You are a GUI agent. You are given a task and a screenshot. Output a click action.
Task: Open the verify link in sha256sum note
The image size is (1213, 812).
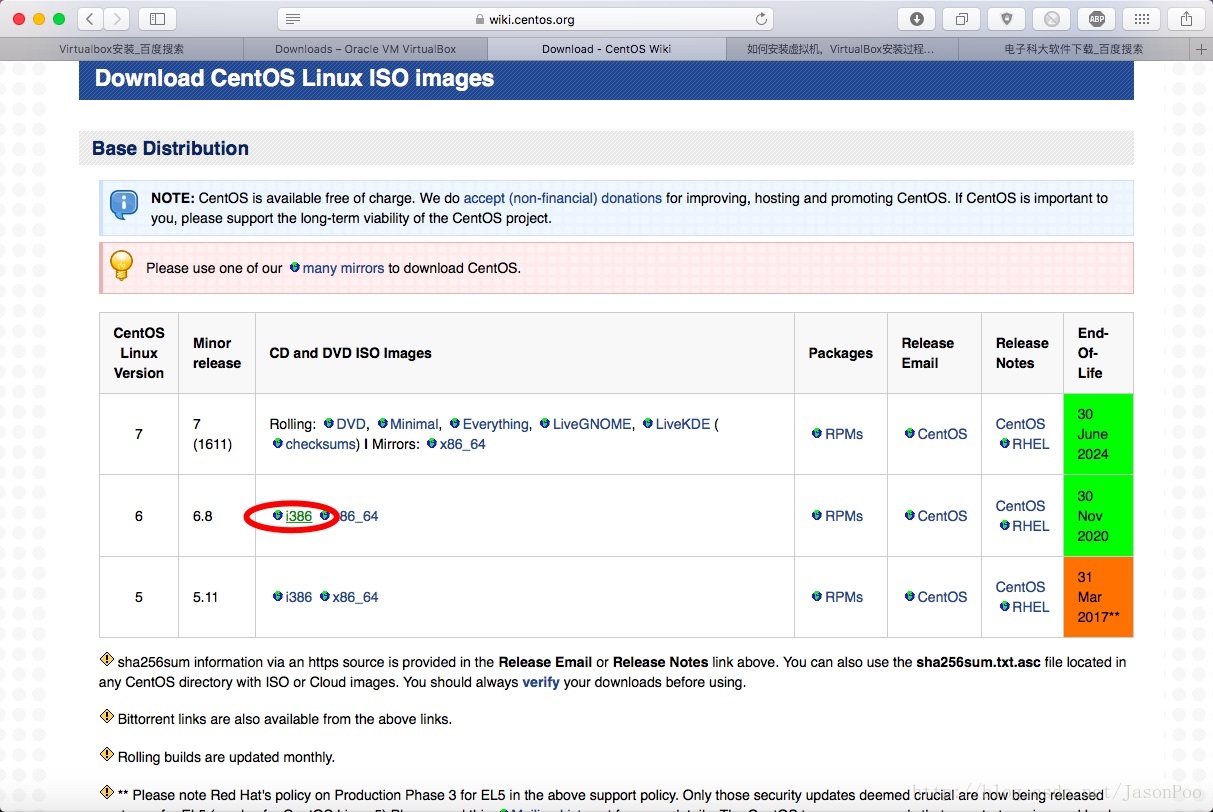click(x=540, y=682)
